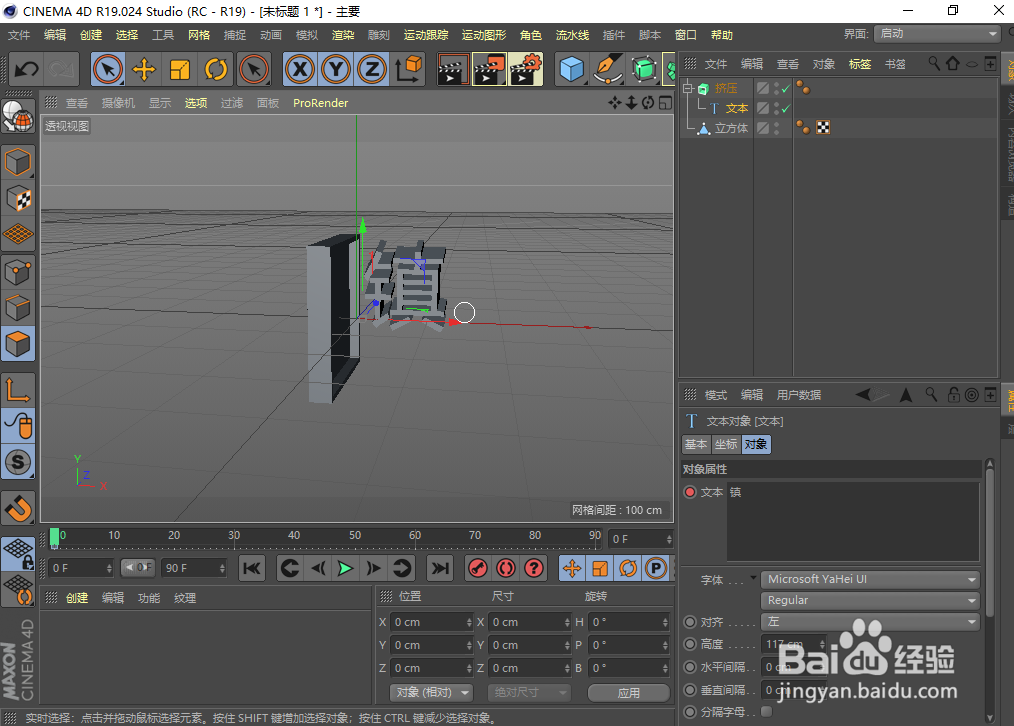Click the Undo arrow icon
The width and height of the screenshot is (1014, 726).
(x=26, y=69)
